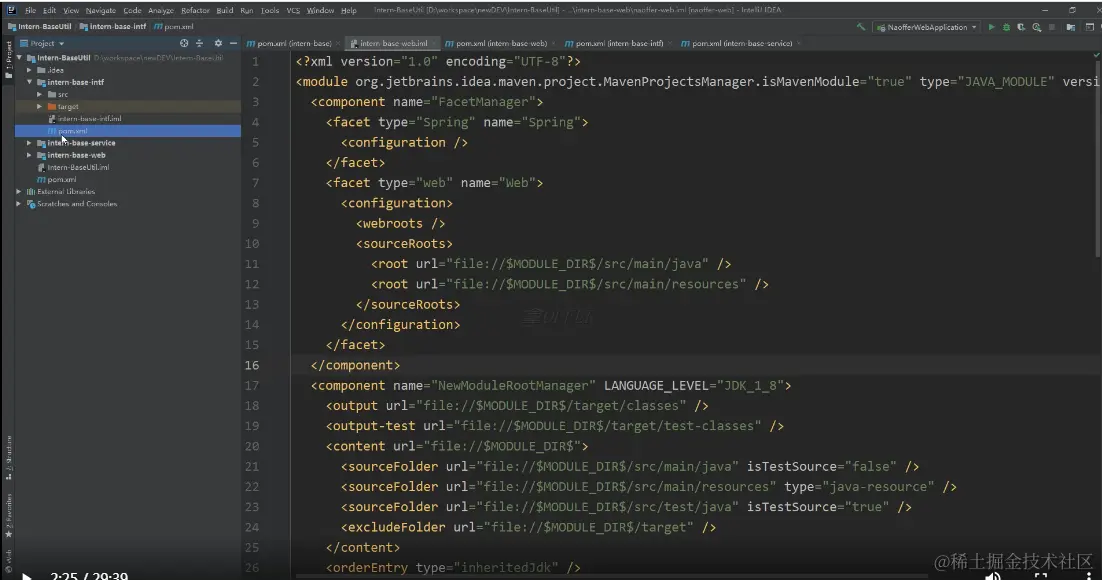Open the Code menu
Image resolution: width=1102 pixels, height=580 pixels.
click(132, 11)
